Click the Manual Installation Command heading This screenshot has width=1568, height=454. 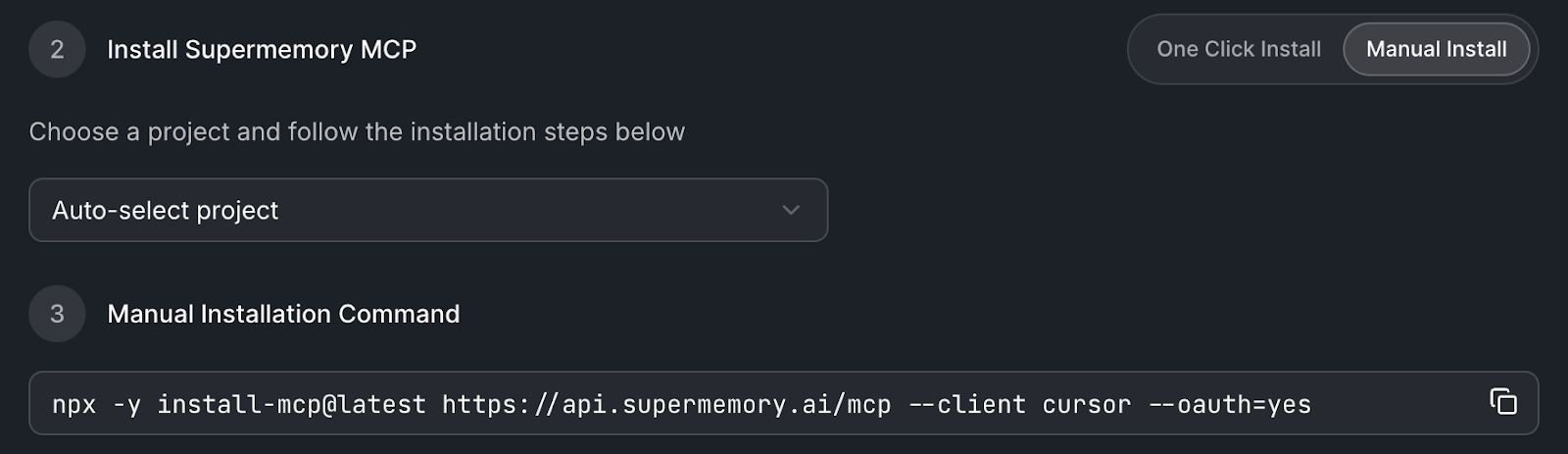pyautogui.click(x=283, y=314)
